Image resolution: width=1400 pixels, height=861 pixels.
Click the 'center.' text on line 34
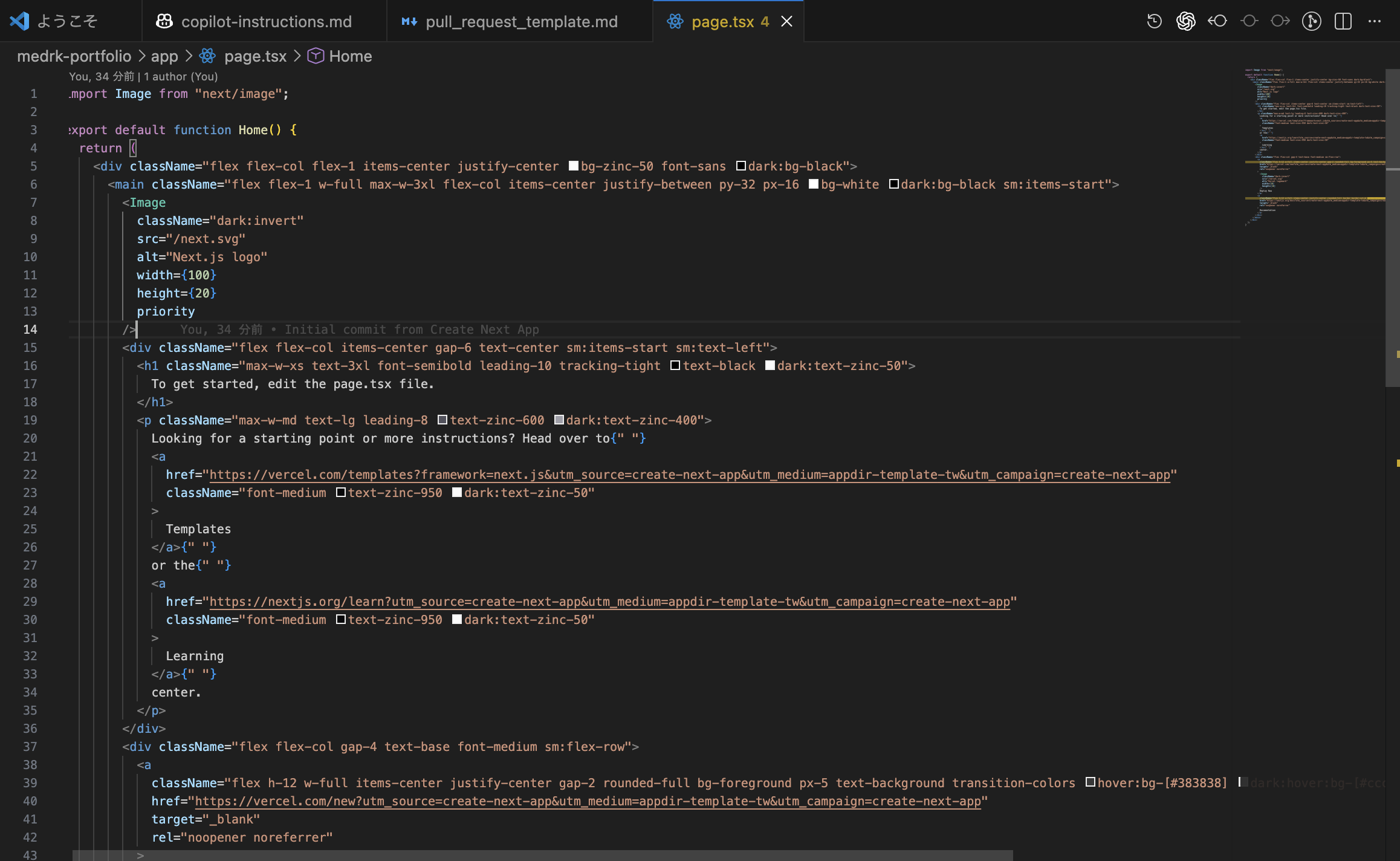pos(176,692)
